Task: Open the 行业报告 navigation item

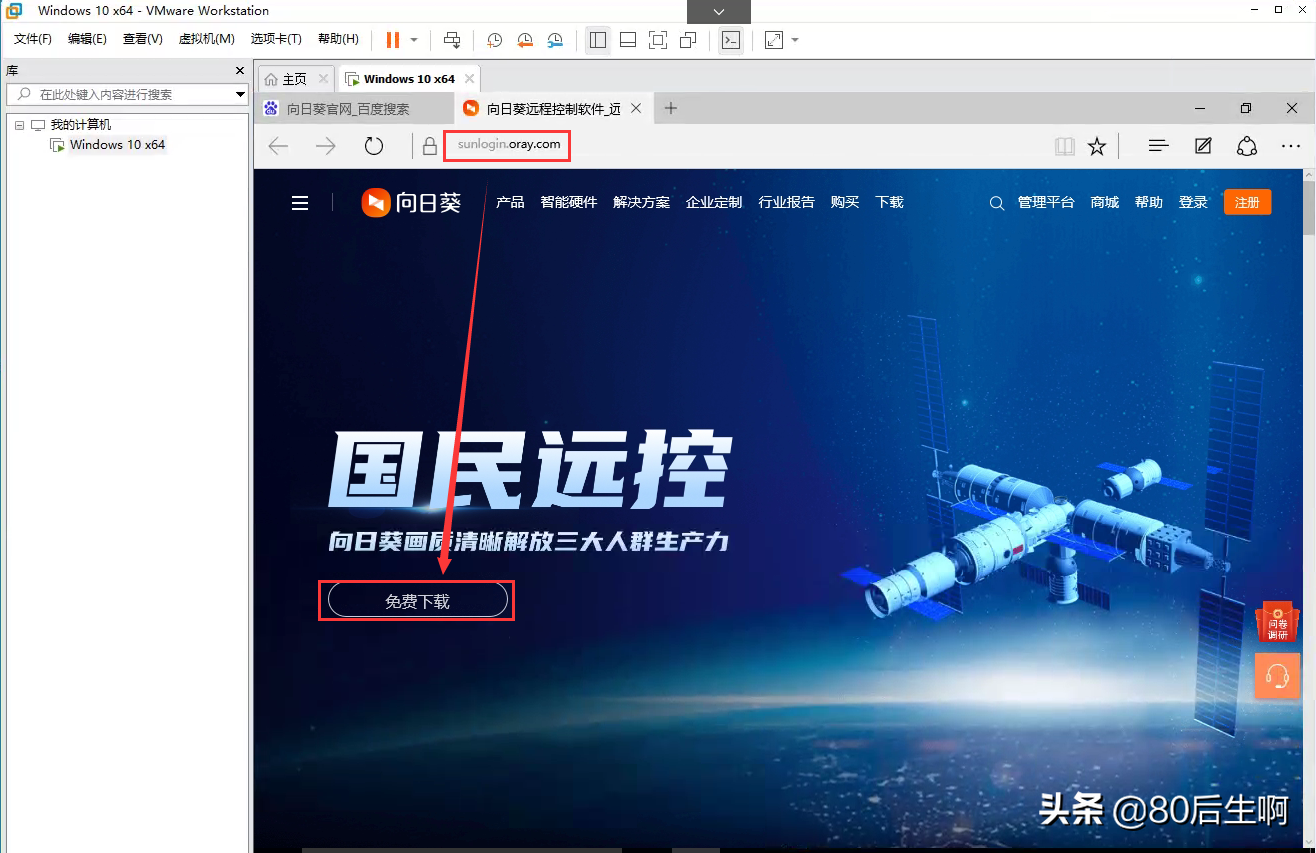Action: click(786, 202)
